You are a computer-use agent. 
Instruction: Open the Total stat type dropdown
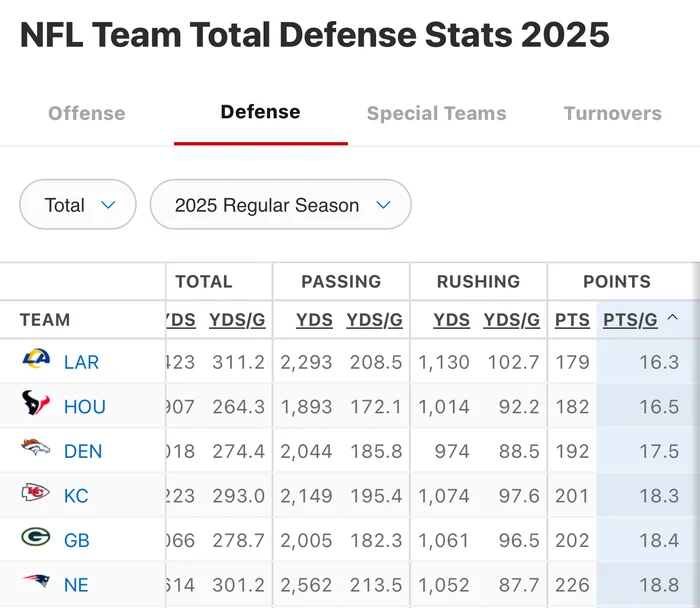coord(78,205)
